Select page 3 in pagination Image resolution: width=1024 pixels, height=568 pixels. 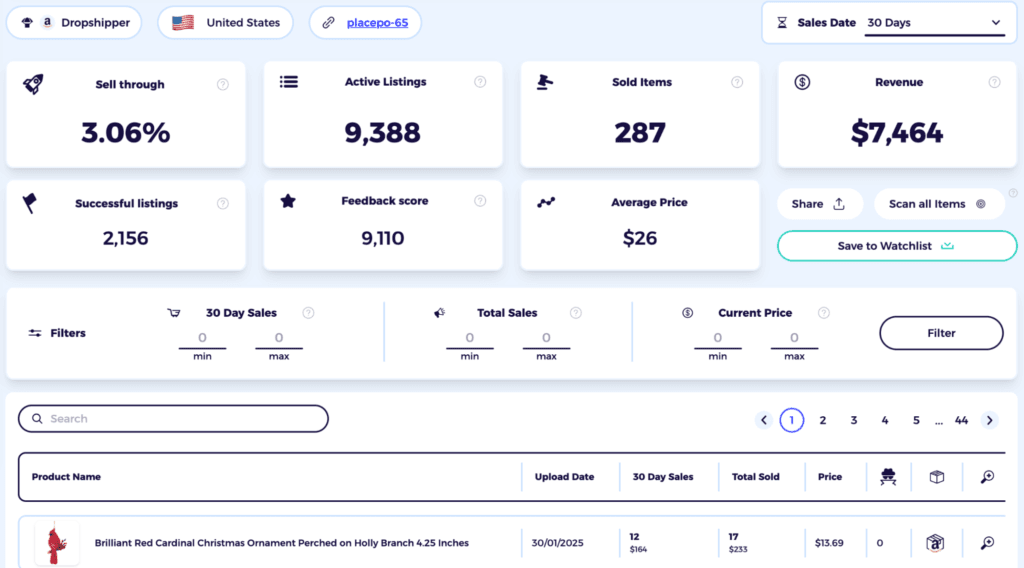coord(854,420)
